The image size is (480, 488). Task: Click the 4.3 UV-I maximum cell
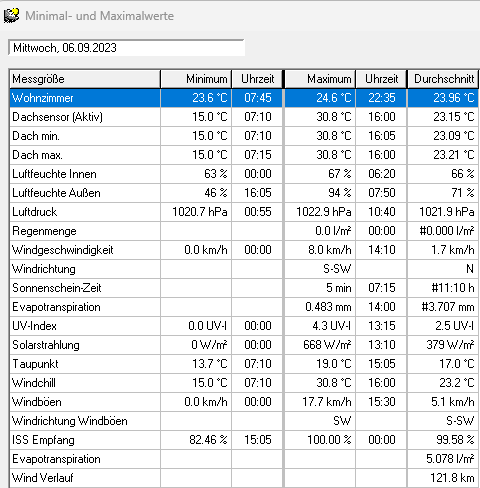tap(320, 326)
